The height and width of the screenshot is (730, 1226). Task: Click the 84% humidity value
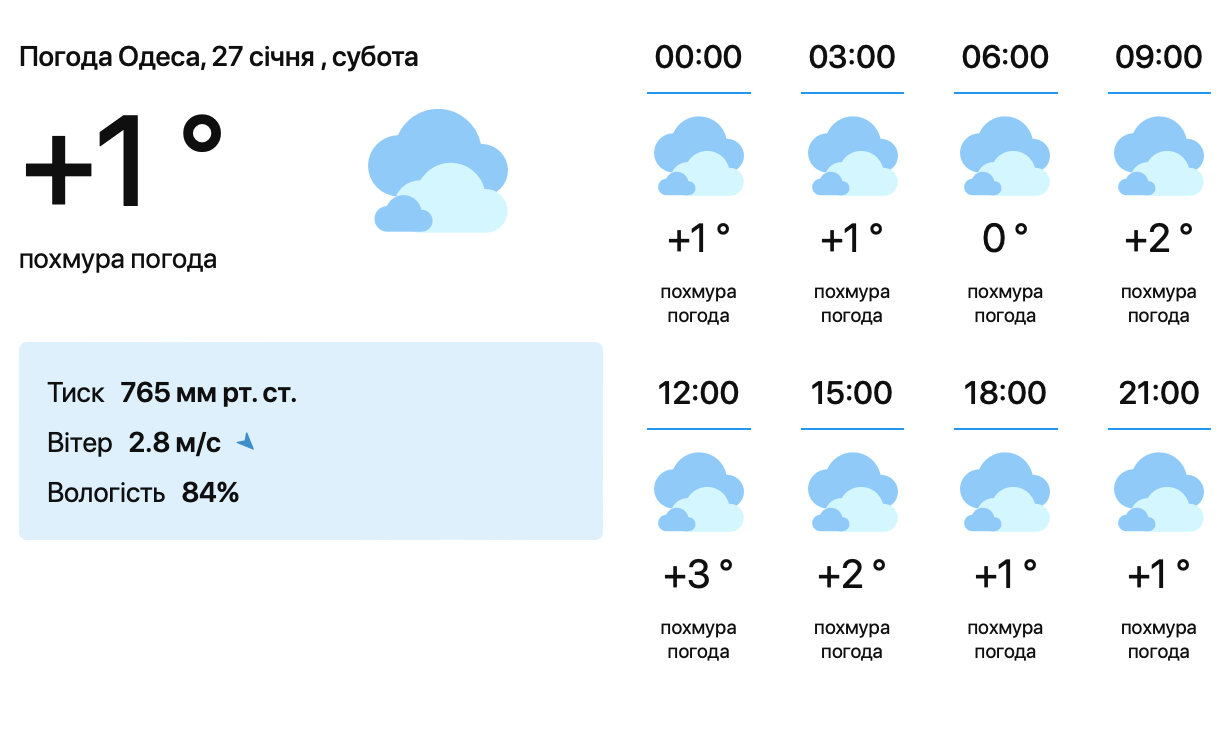click(x=210, y=492)
